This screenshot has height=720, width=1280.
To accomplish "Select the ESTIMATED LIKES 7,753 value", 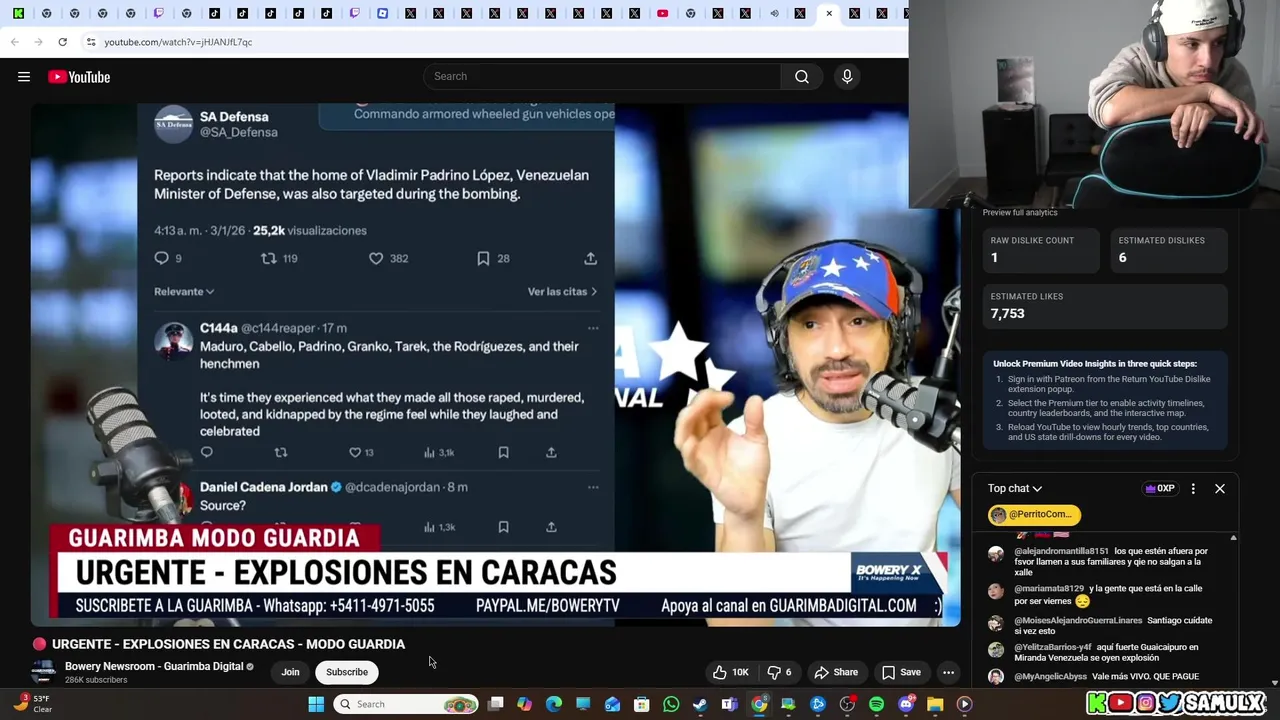I will point(1007,314).
